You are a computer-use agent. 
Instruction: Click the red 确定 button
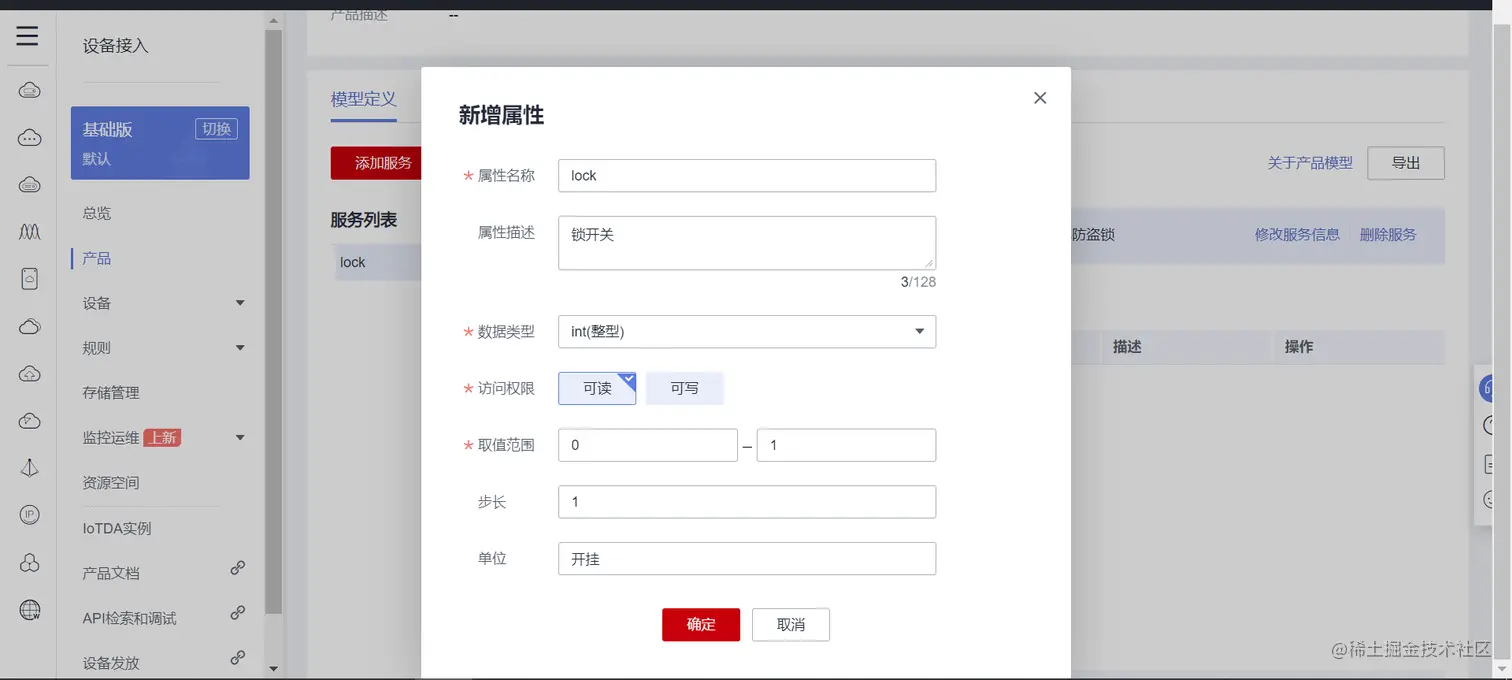click(701, 624)
